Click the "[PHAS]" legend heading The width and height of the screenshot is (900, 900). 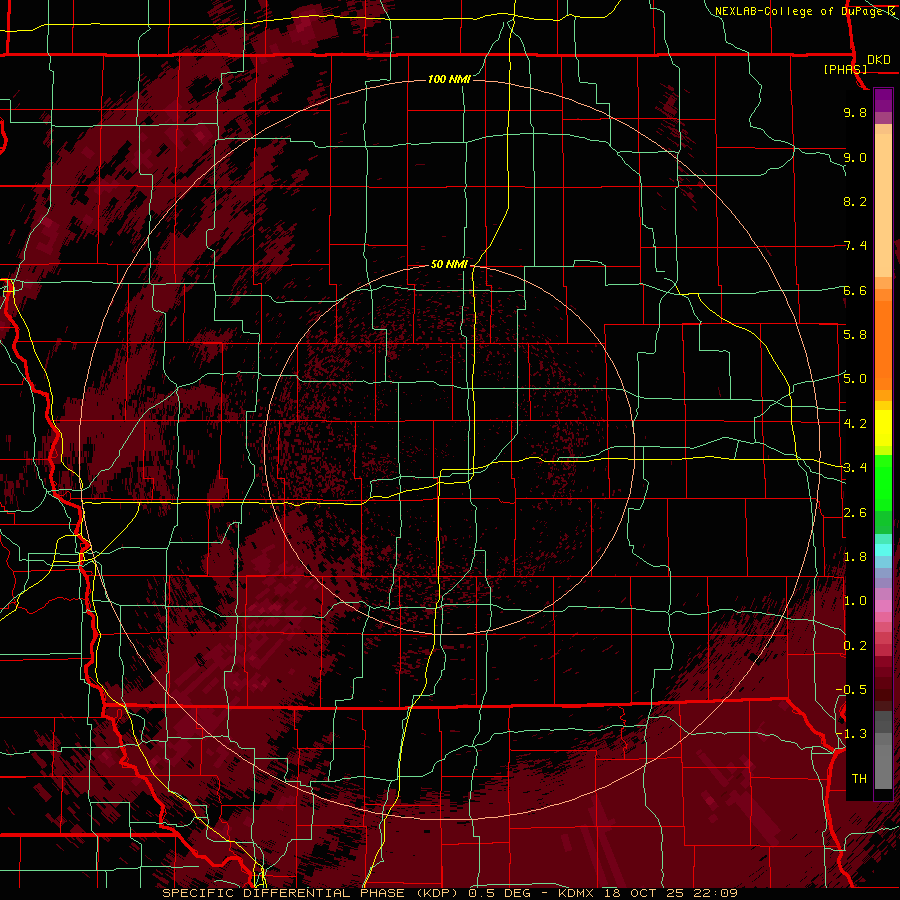click(x=845, y=69)
